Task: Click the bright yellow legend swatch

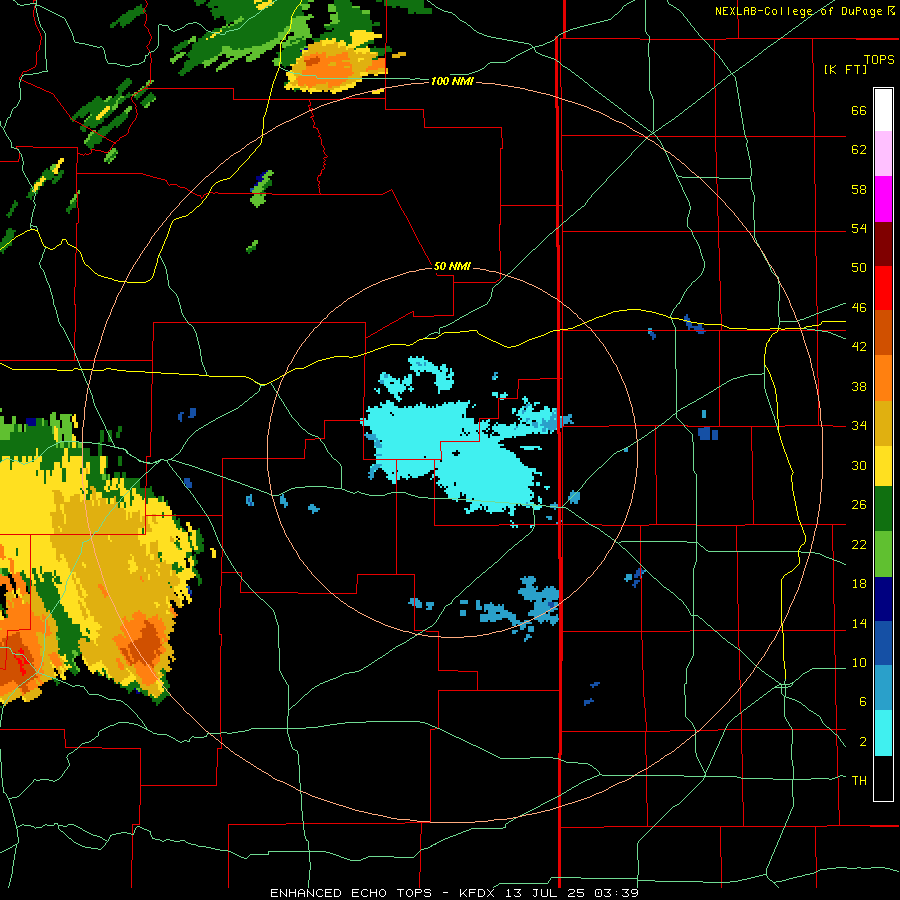Action: point(883,466)
